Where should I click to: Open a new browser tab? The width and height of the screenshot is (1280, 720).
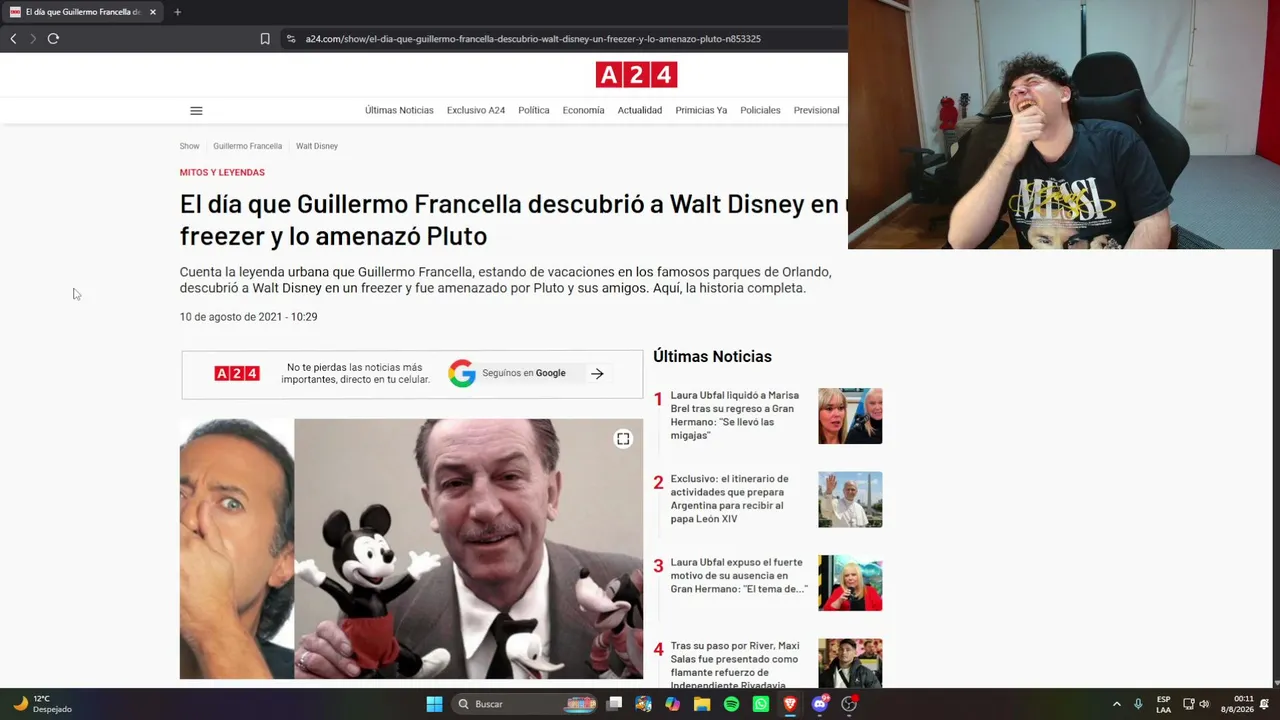[177, 12]
